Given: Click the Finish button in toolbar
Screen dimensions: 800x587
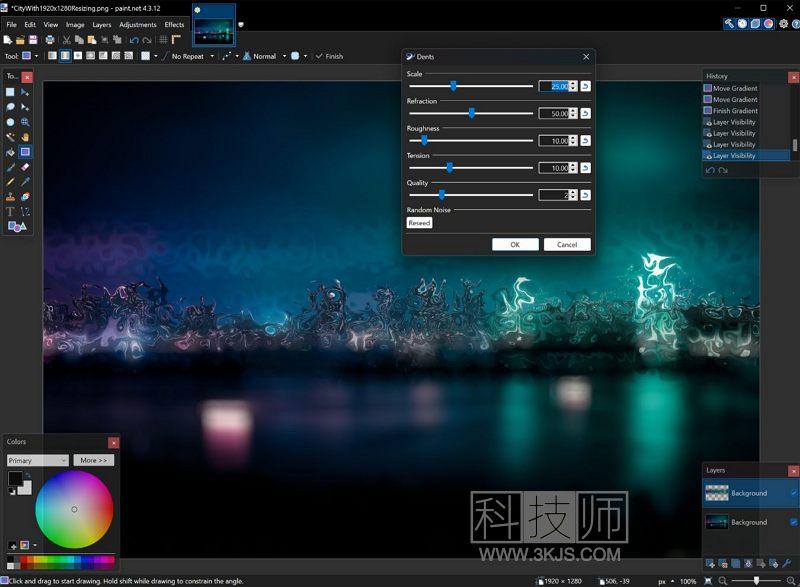Looking at the screenshot, I should (330, 56).
